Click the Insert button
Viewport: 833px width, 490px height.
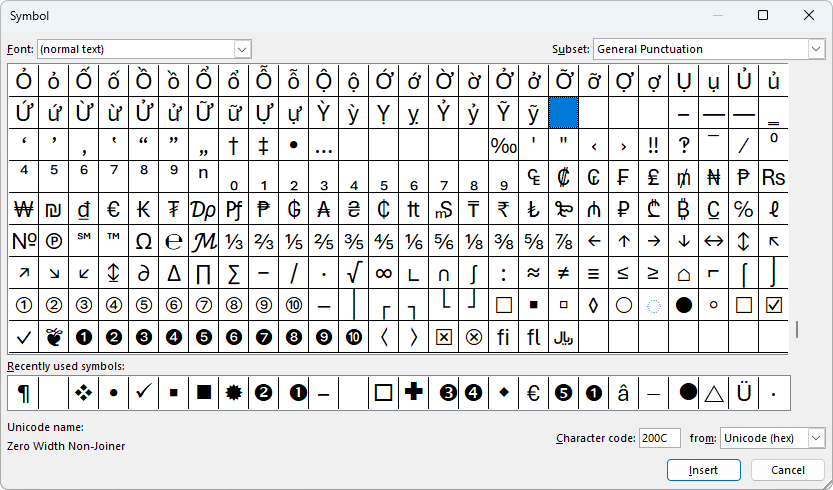click(x=703, y=470)
